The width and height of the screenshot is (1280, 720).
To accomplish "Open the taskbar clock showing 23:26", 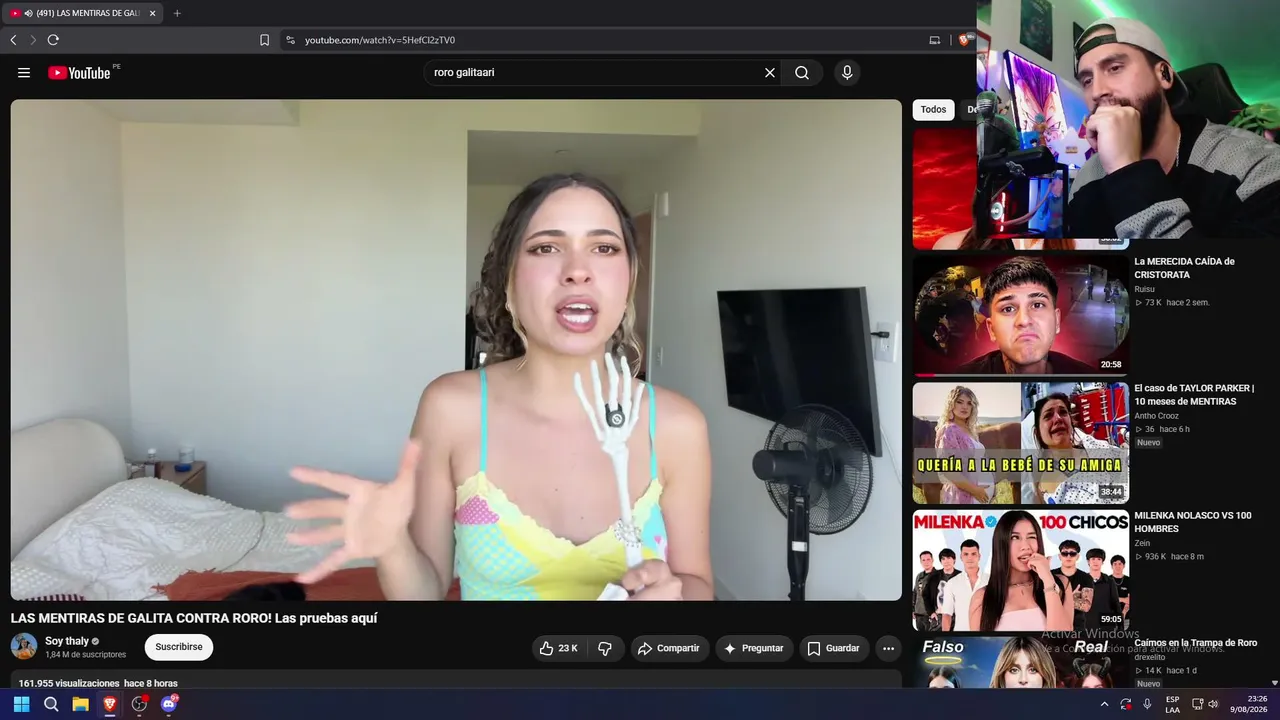I will pyautogui.click(x=1249, y=704).
